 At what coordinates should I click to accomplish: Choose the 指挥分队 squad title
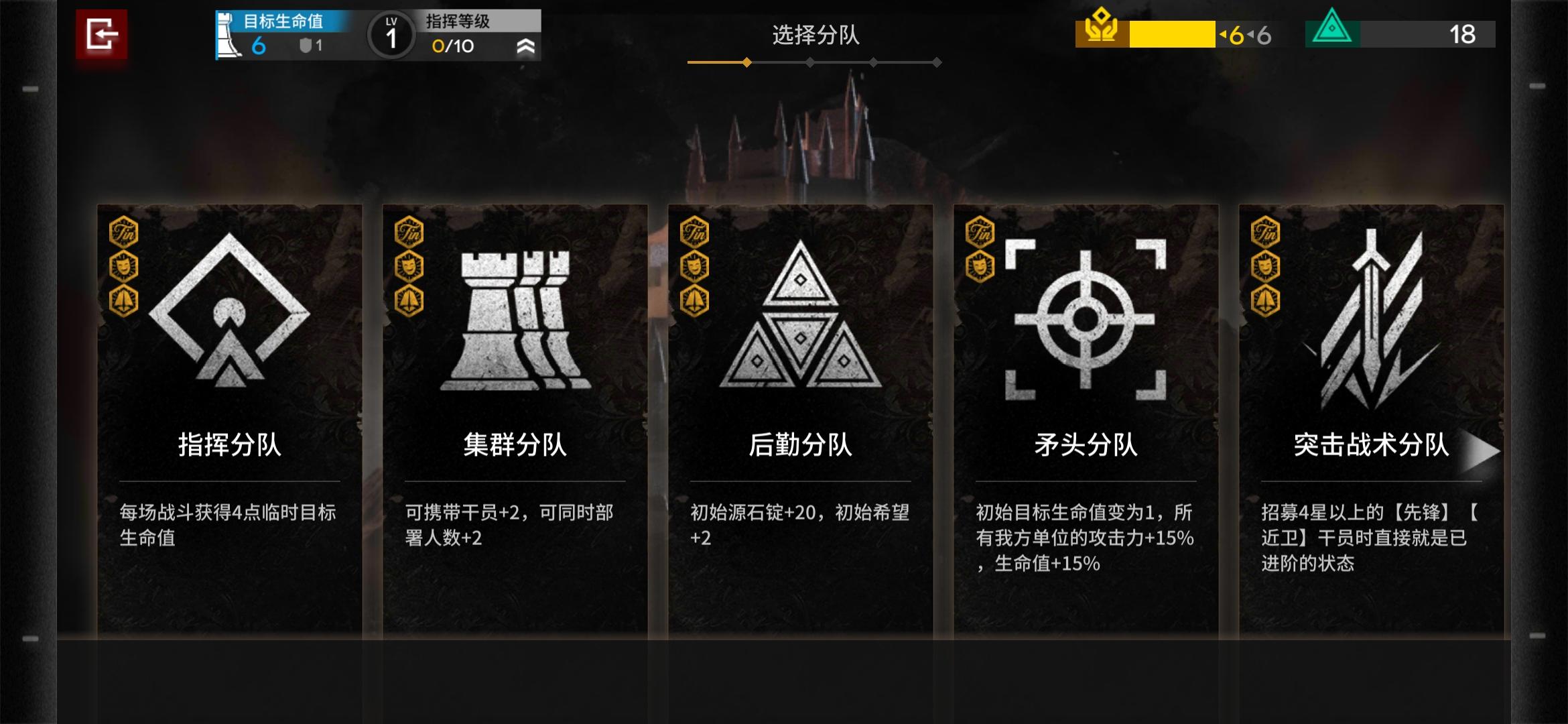[x=229, y=444]
